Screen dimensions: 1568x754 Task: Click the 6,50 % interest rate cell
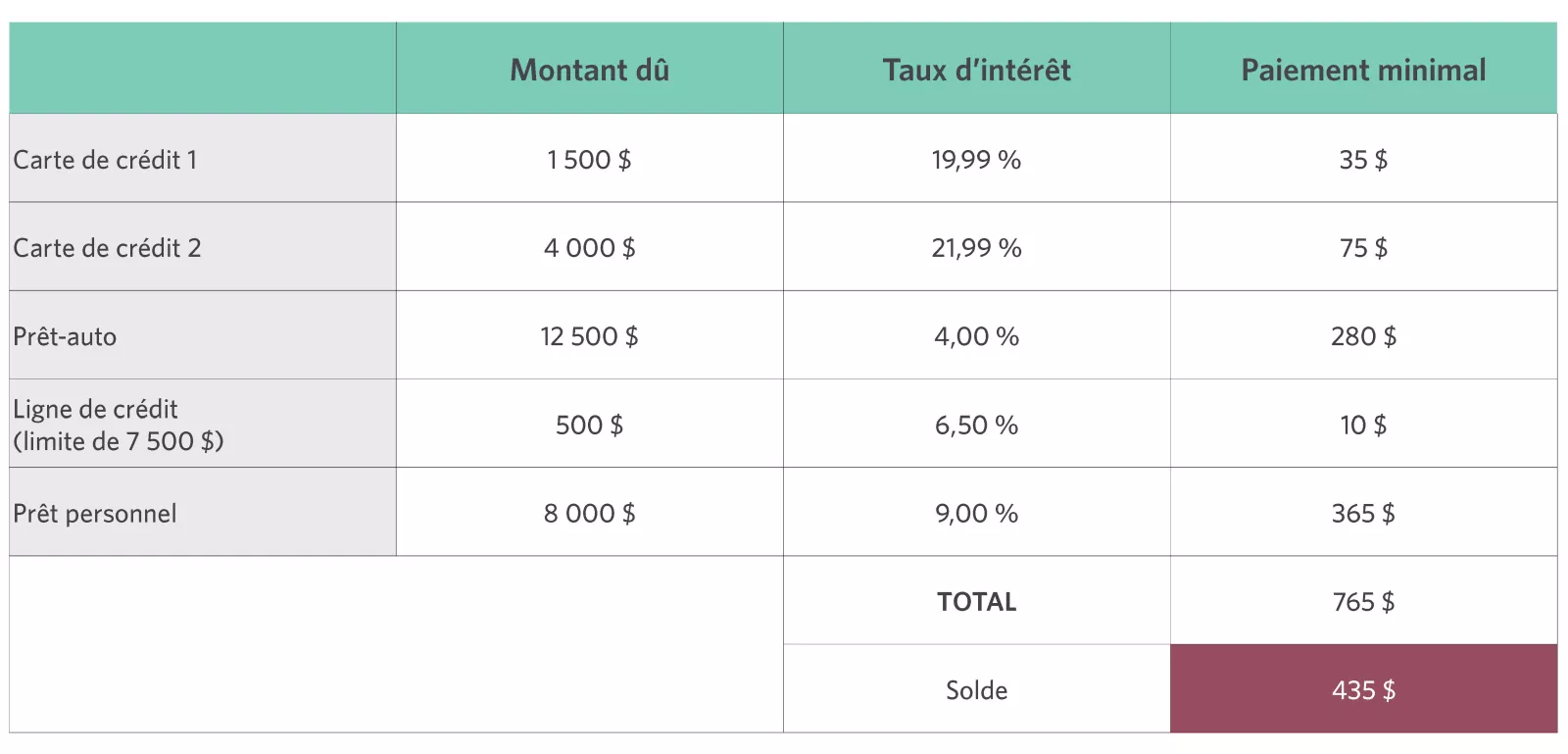tap(976, 425)
